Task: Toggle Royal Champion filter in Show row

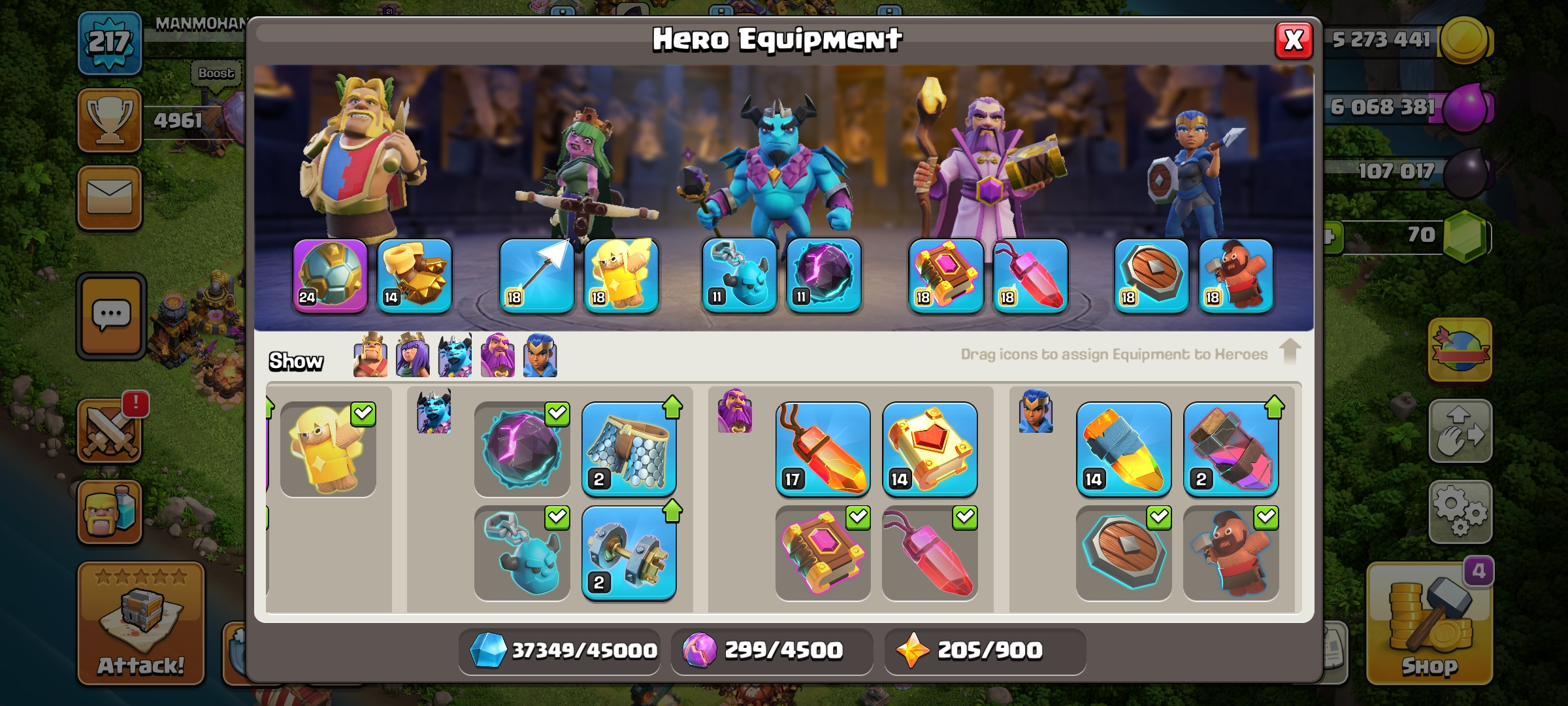Action: [x=540, y=356]
